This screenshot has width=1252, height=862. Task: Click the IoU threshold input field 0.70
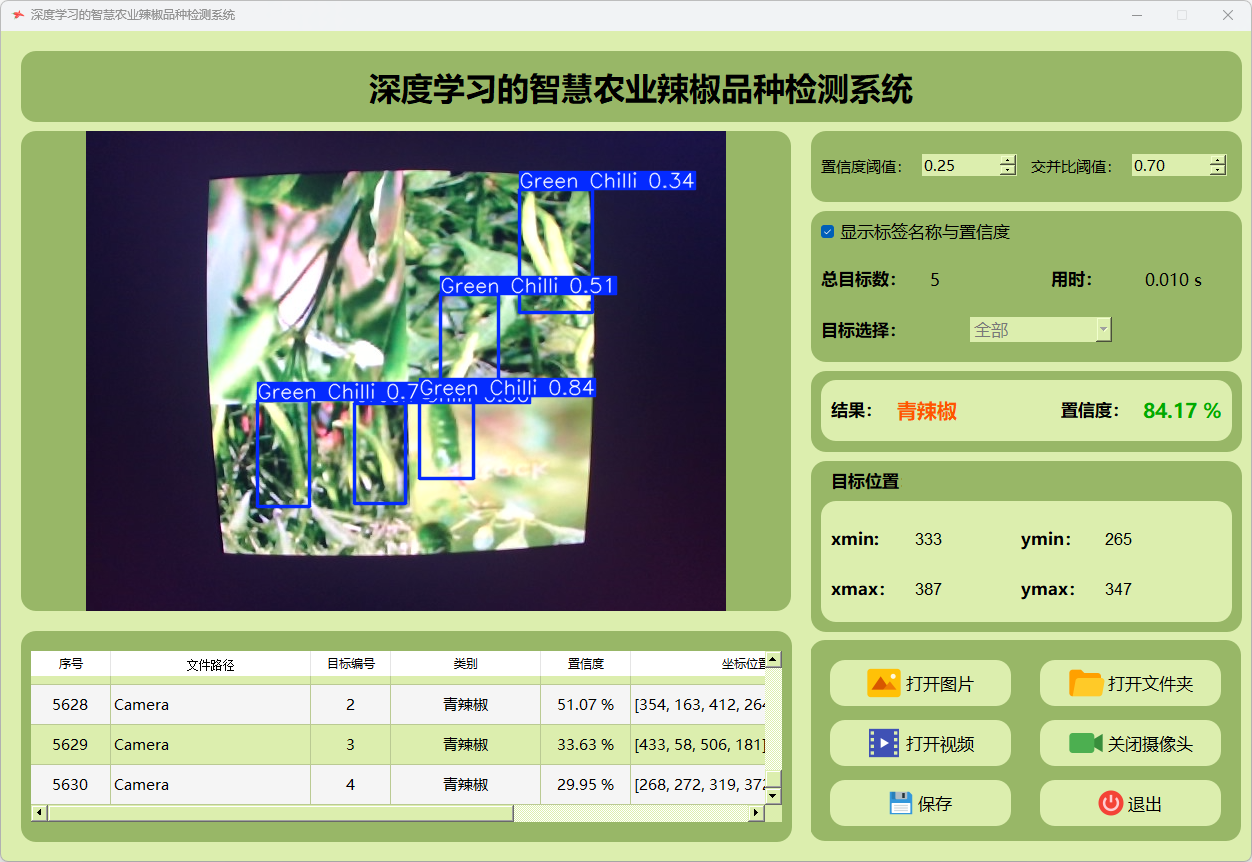coord(1169,166)
